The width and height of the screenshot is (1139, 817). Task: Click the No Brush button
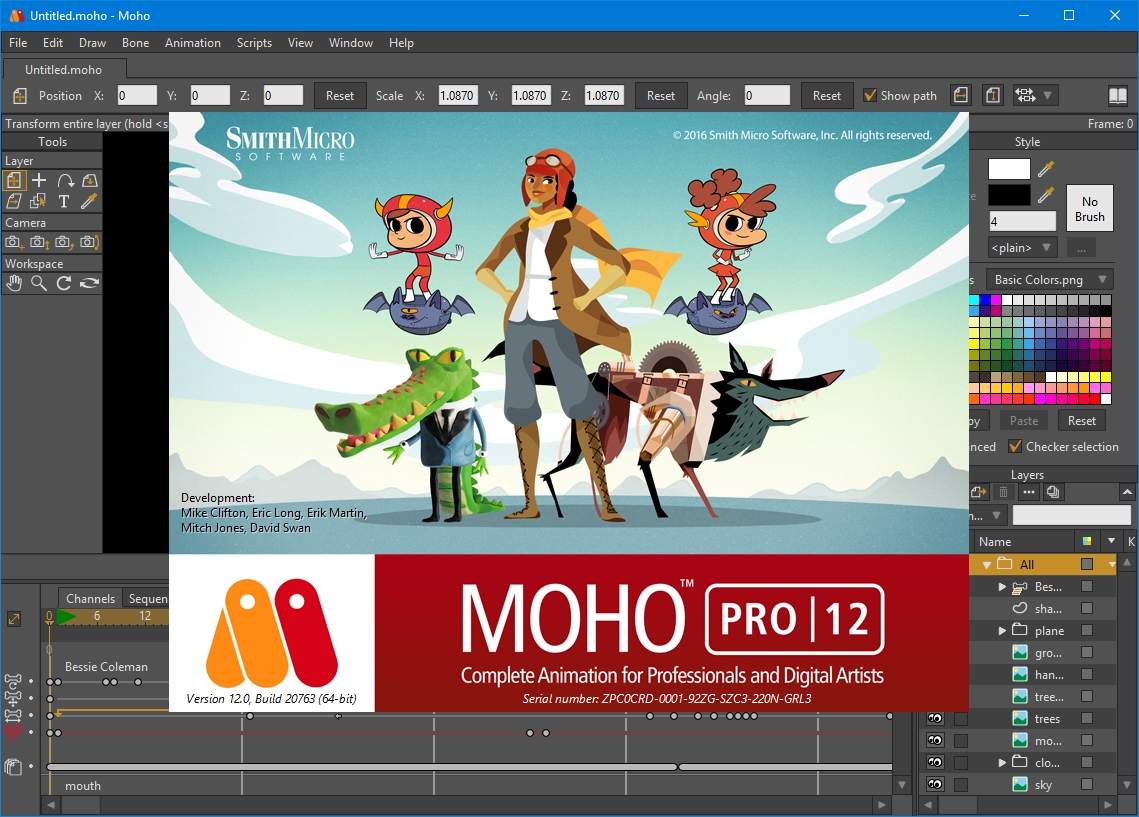tap(1090, 208)
